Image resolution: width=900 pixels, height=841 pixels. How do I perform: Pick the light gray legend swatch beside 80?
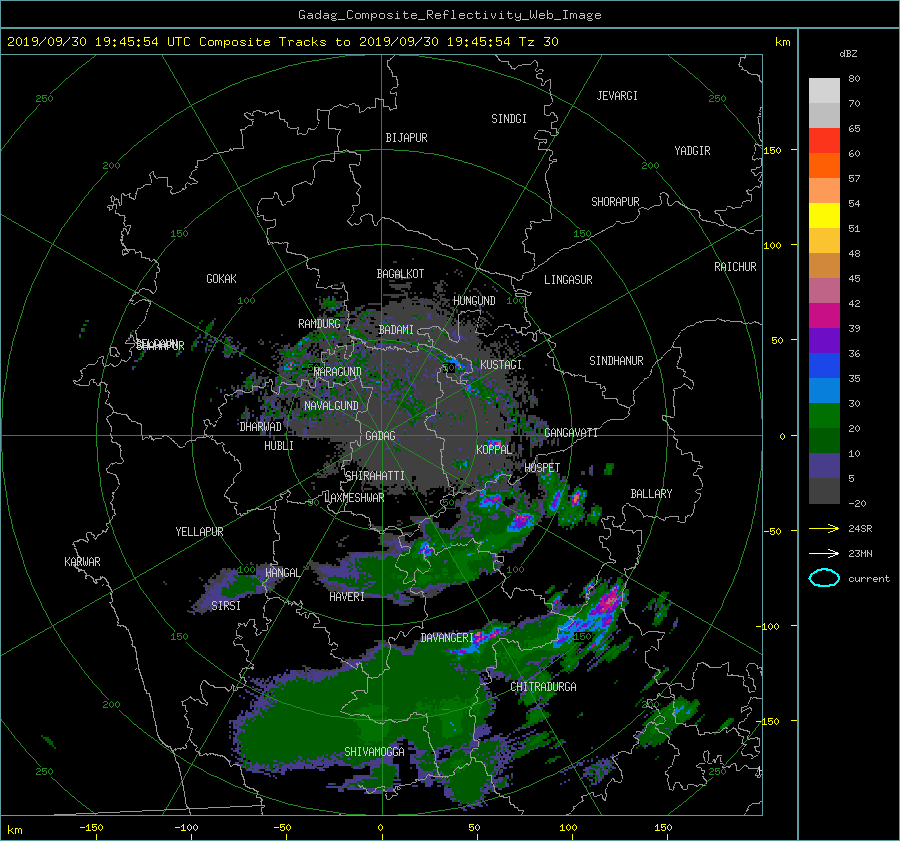pos(824,91)
